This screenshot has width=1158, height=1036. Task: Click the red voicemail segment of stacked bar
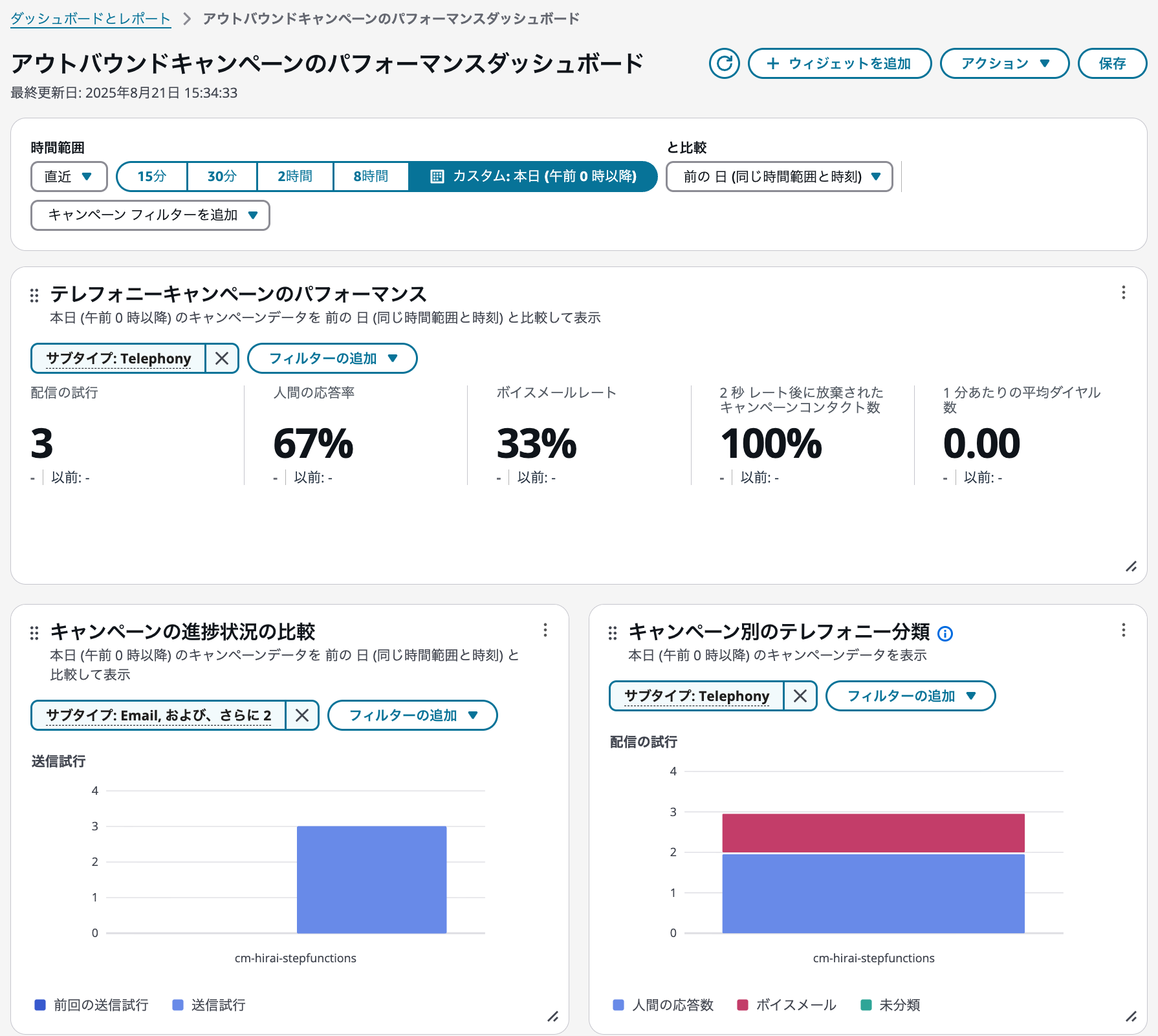pos(873,833)
